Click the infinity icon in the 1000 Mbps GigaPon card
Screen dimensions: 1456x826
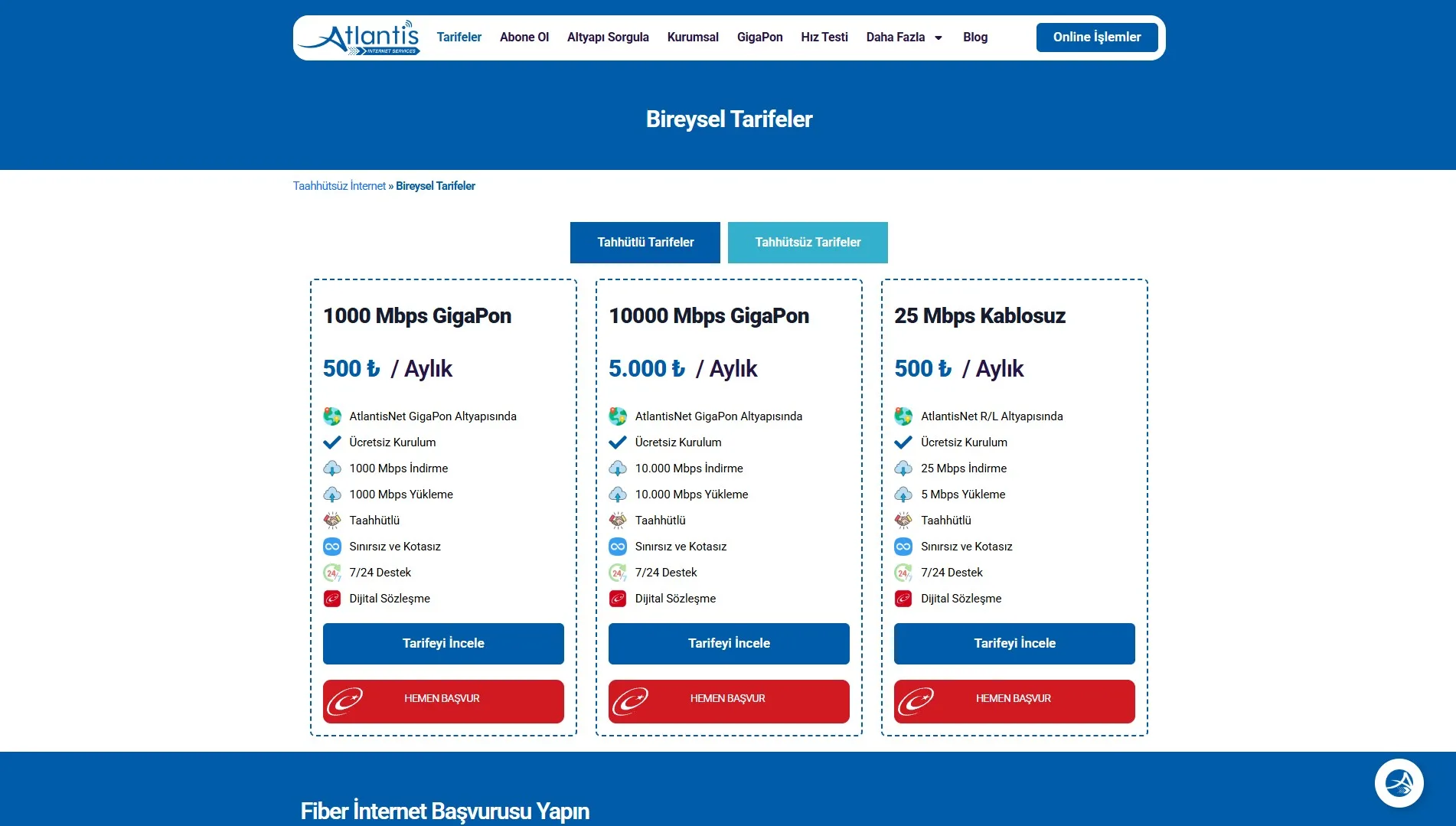point(332,547)
